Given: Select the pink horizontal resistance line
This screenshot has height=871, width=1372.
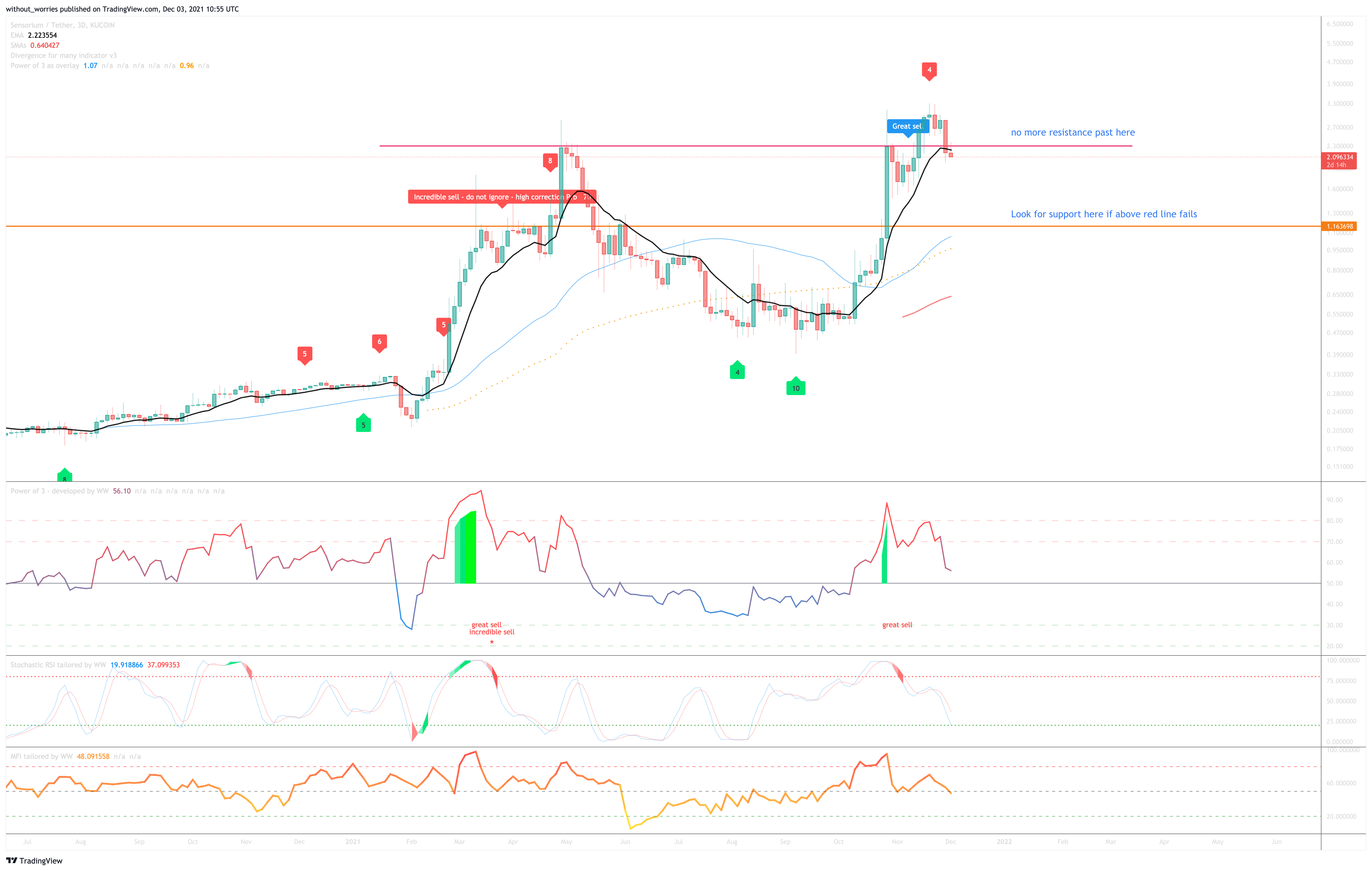Looking at the screenshot, I should coord(756,146).
